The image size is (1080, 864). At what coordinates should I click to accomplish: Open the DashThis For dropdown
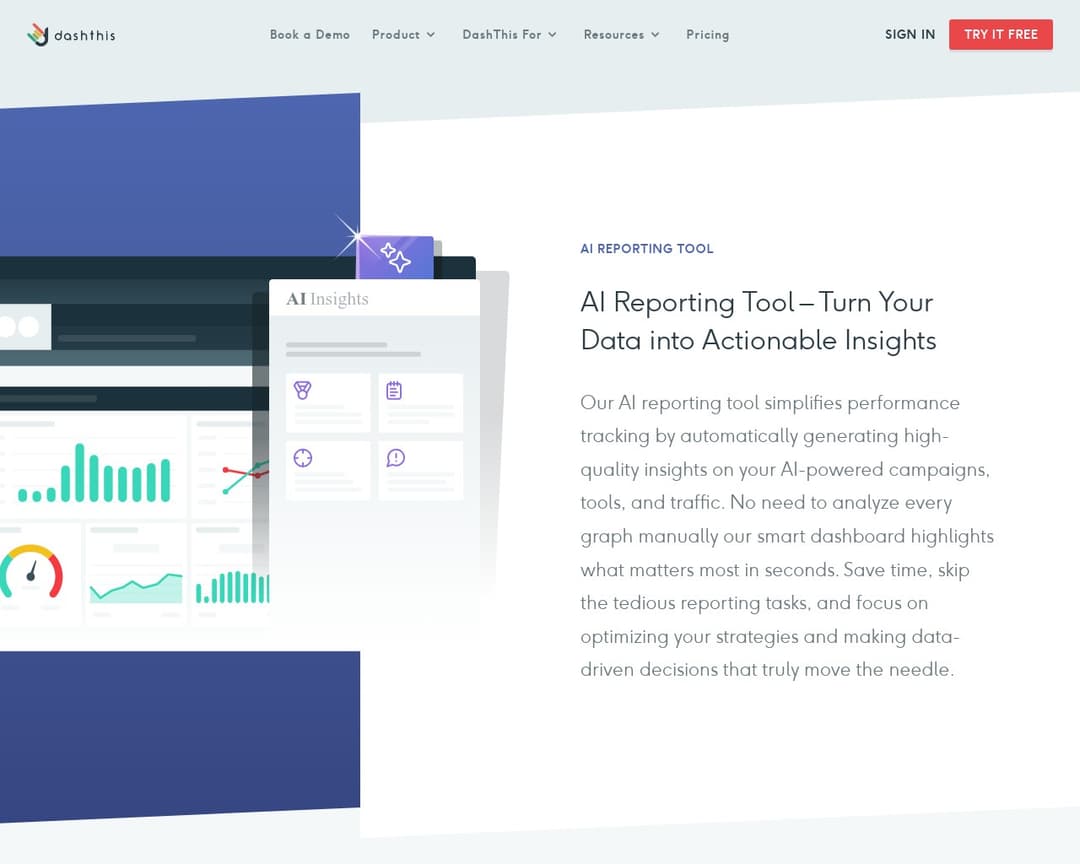pyautogui.click(x=509, y=35)
